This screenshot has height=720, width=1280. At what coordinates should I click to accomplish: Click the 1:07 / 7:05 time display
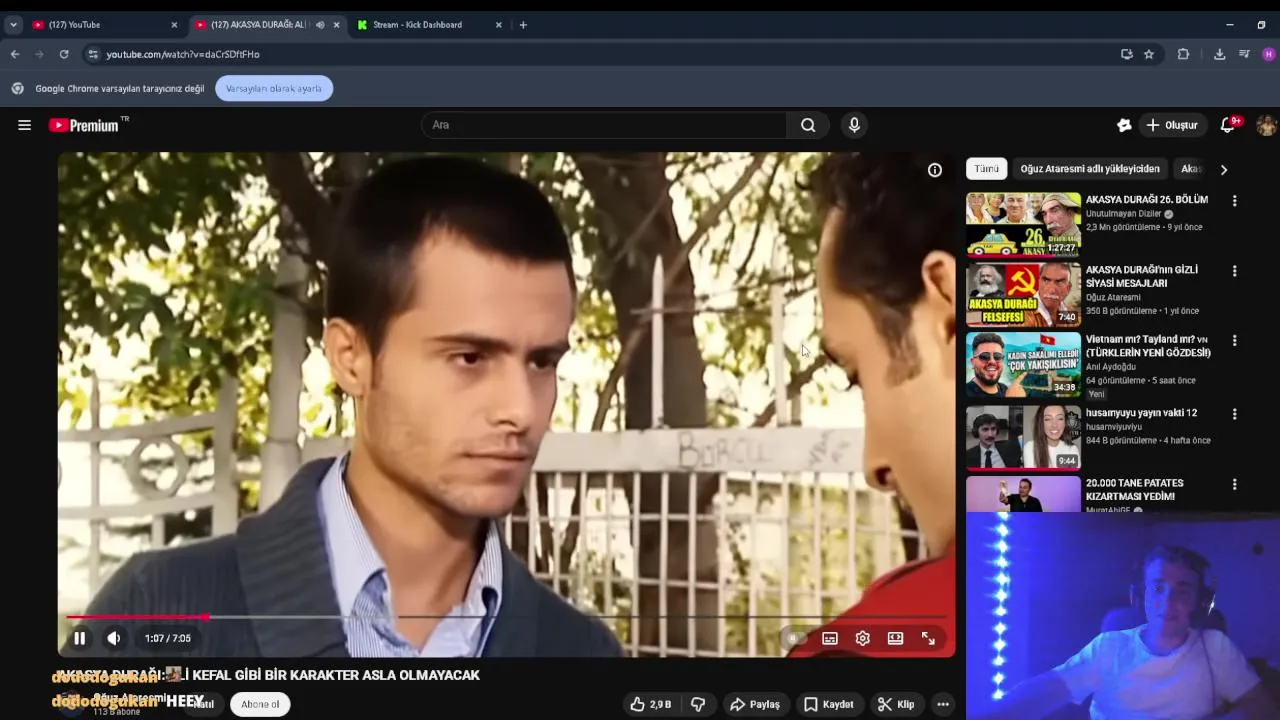(167, 638)
